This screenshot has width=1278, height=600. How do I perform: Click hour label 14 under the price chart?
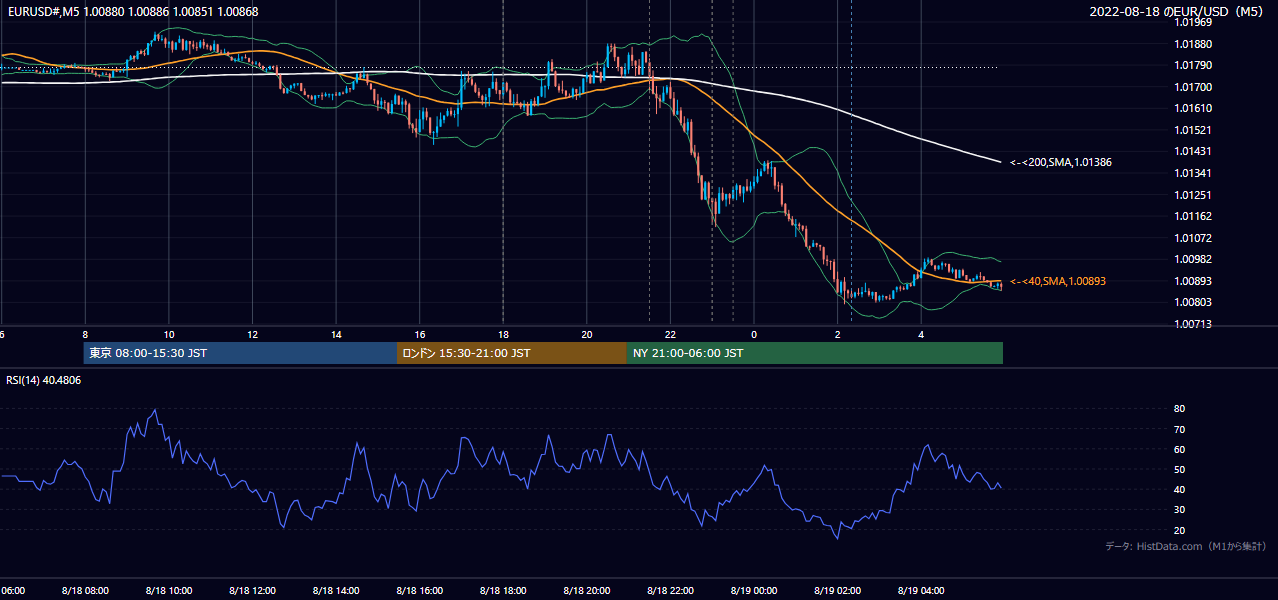pyautogui.click(x=336, y=334)
